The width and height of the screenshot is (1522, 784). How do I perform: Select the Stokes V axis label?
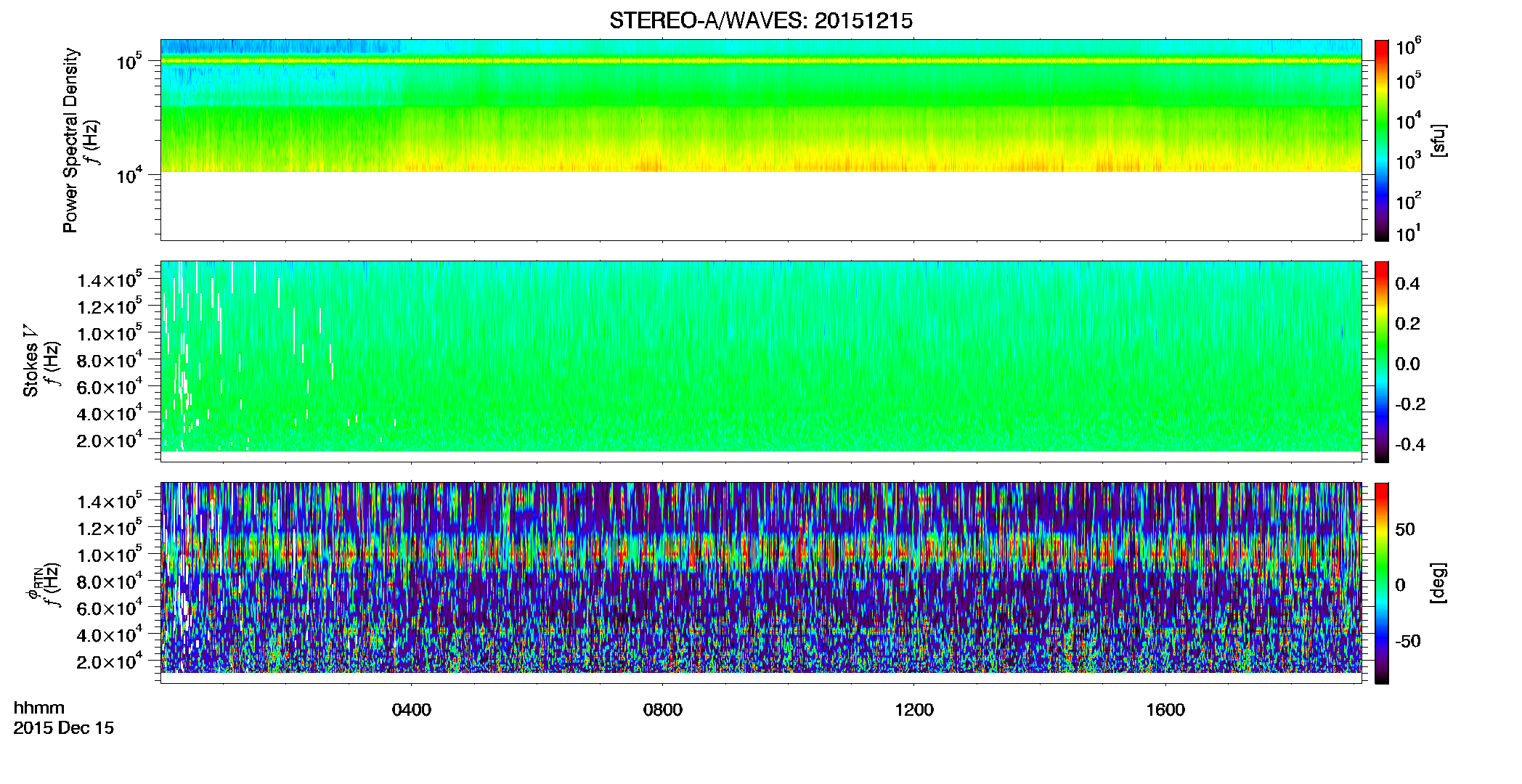point(30,361)
